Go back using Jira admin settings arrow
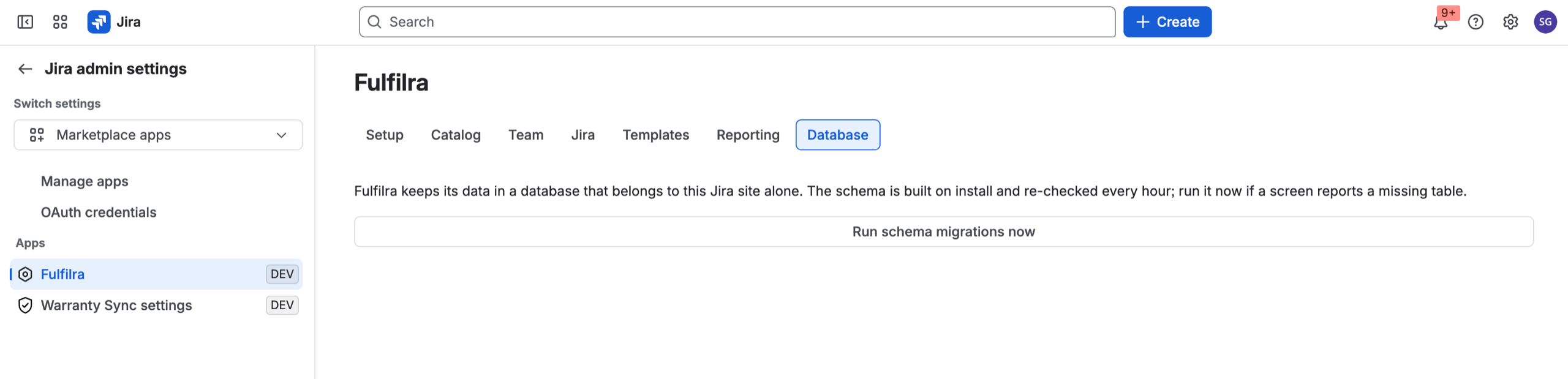Image resolution: width=1568 pixels, height=379 pixels. tap(25, 69)
